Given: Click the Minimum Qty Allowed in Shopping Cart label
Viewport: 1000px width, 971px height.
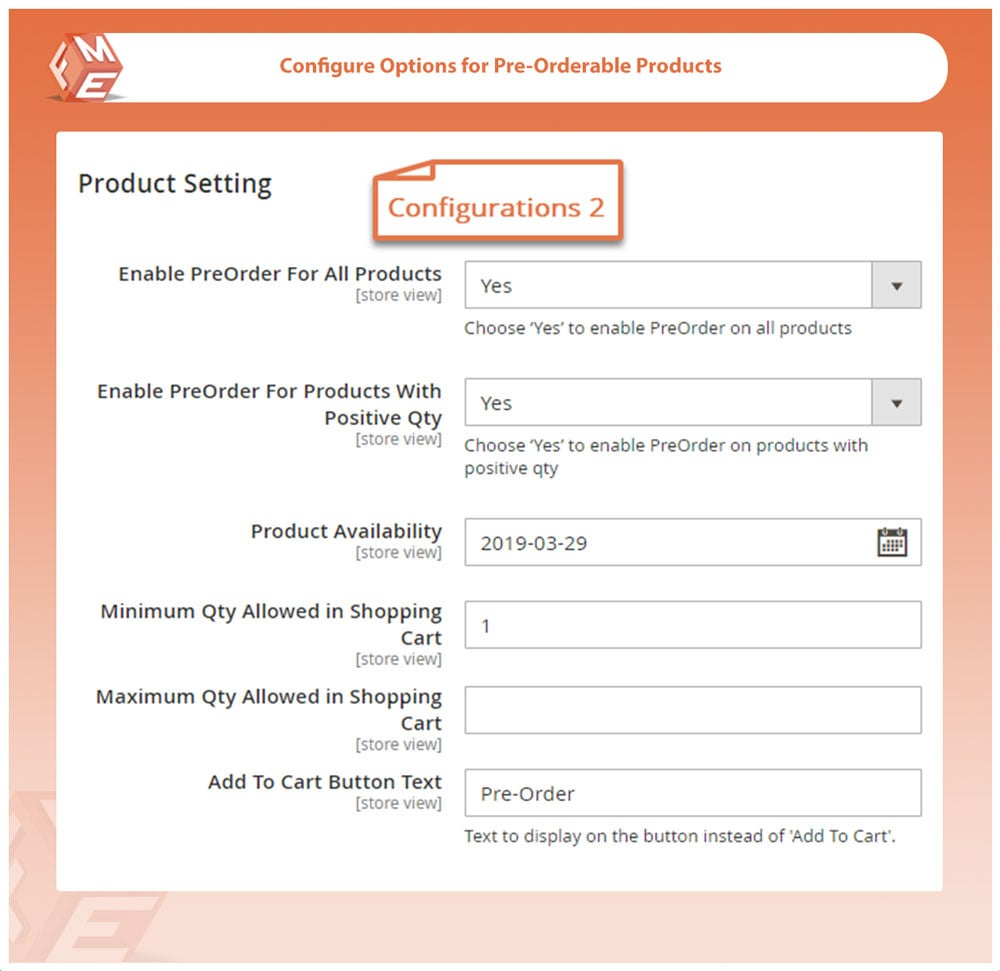Looking at the screenshot, I should click(x=271, y=624).
